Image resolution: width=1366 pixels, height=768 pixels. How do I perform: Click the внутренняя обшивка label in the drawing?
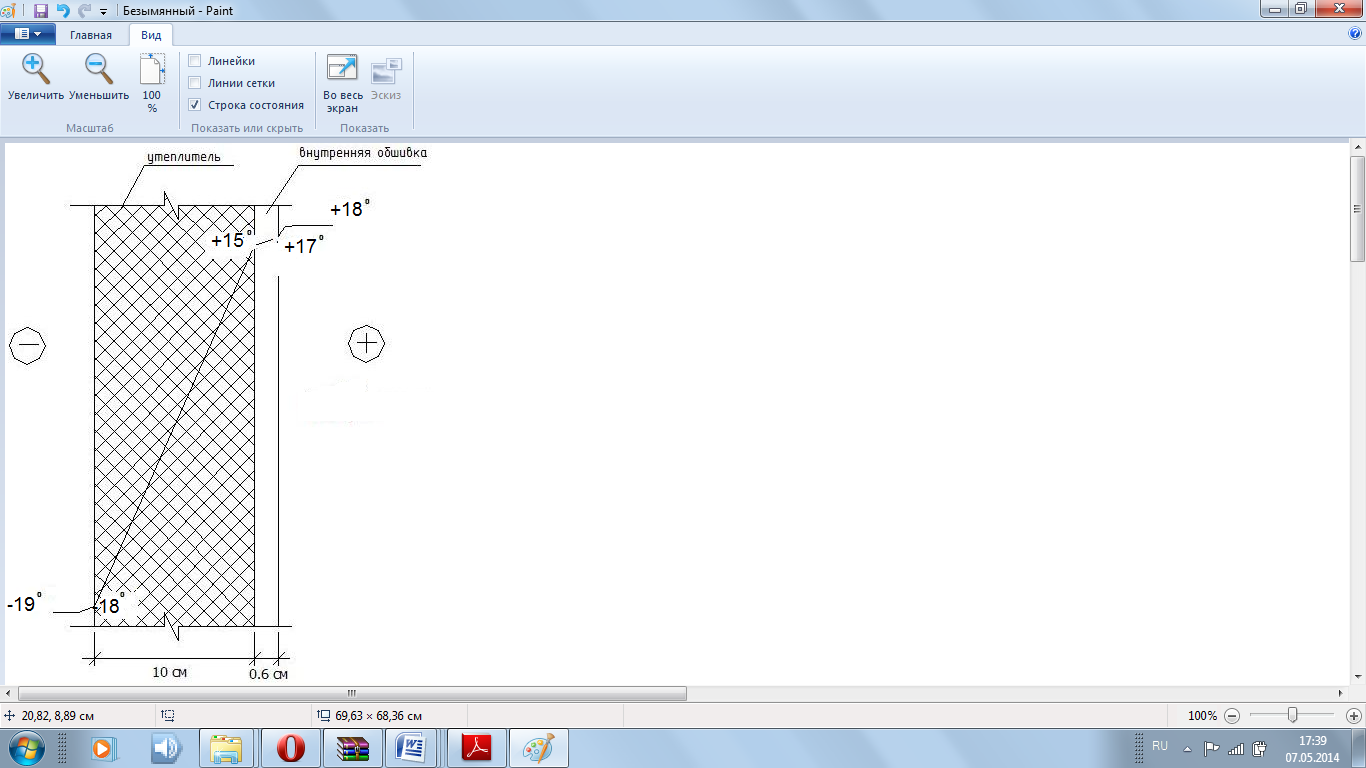click(x=363, y=153)
